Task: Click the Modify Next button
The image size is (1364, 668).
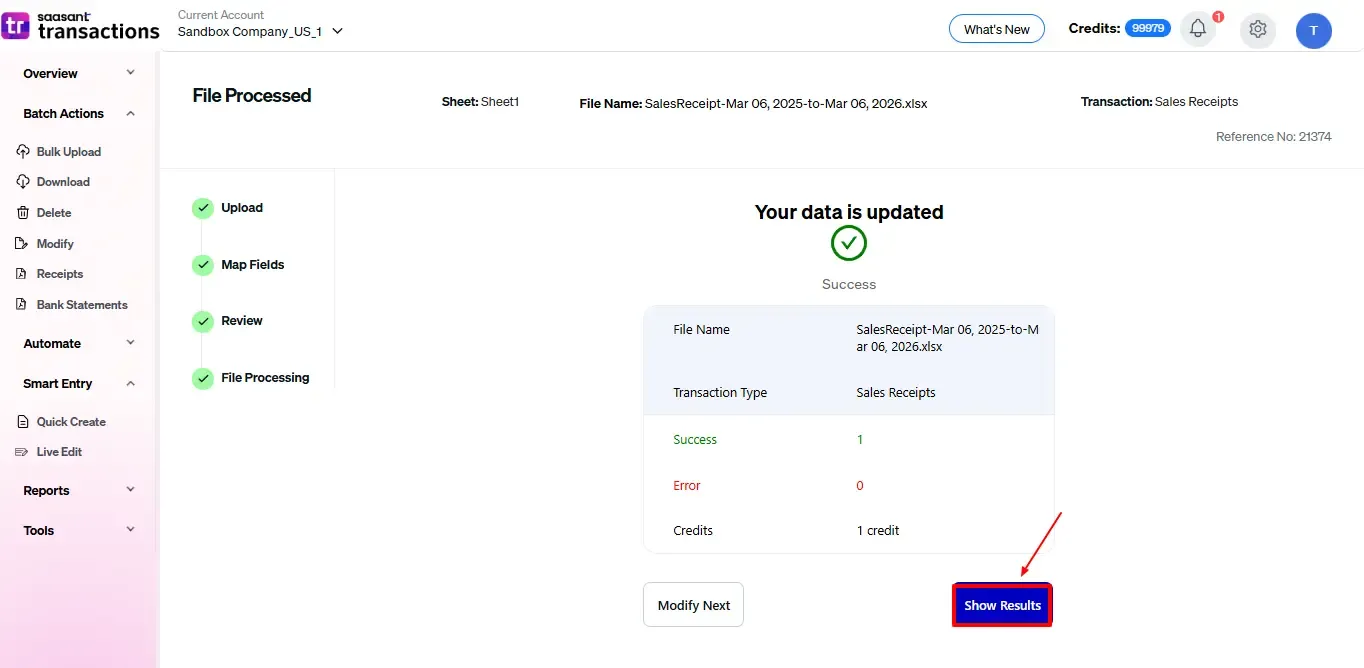Action: (x=693, y=605)
